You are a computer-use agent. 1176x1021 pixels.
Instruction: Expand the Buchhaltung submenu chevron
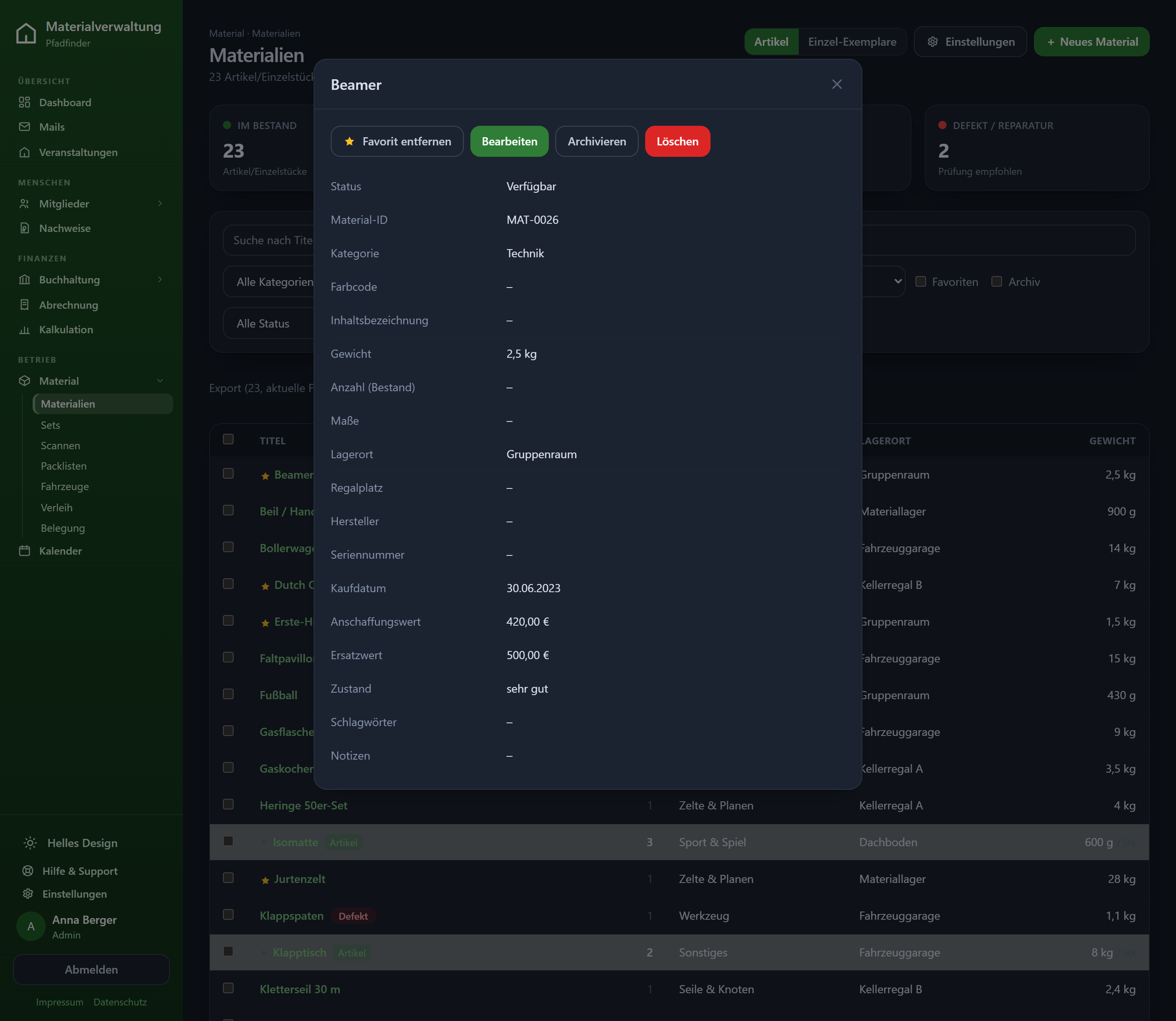pyautogui.click(x=160, y=279)
